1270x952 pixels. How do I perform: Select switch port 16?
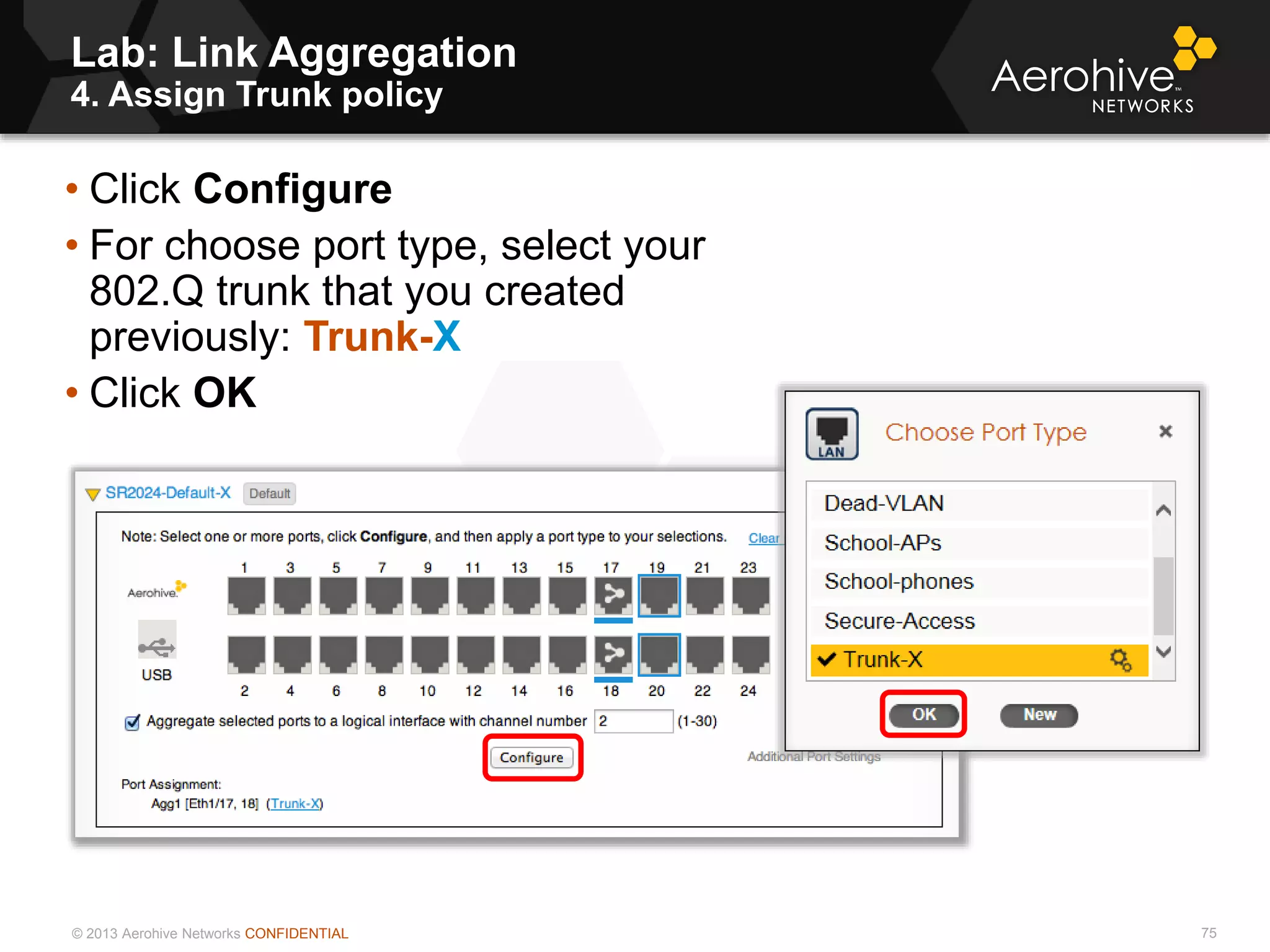(567, 654)
